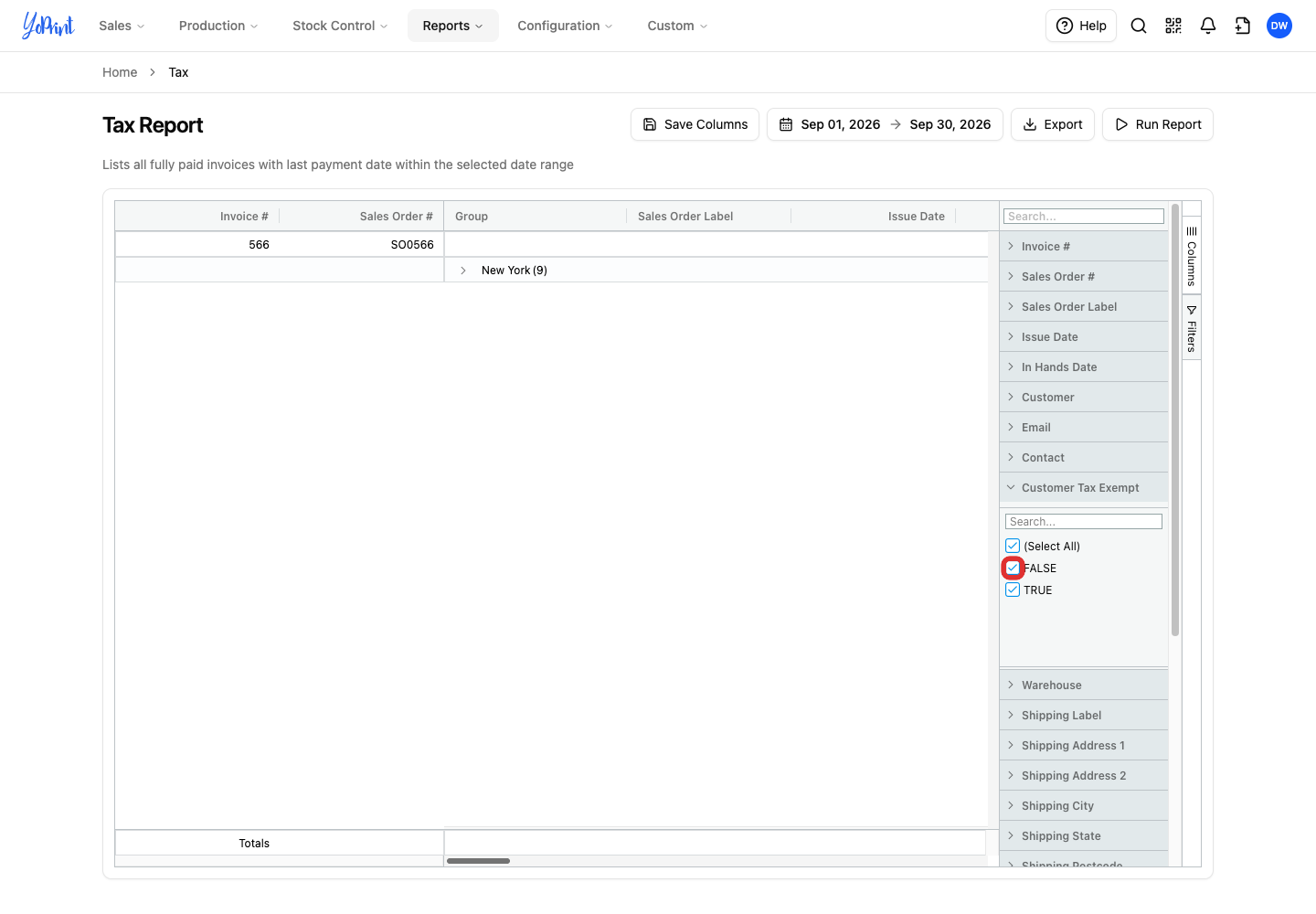Open the Production menu
Viewport: 1316px width, 914px height.
(x=218, y=26)
